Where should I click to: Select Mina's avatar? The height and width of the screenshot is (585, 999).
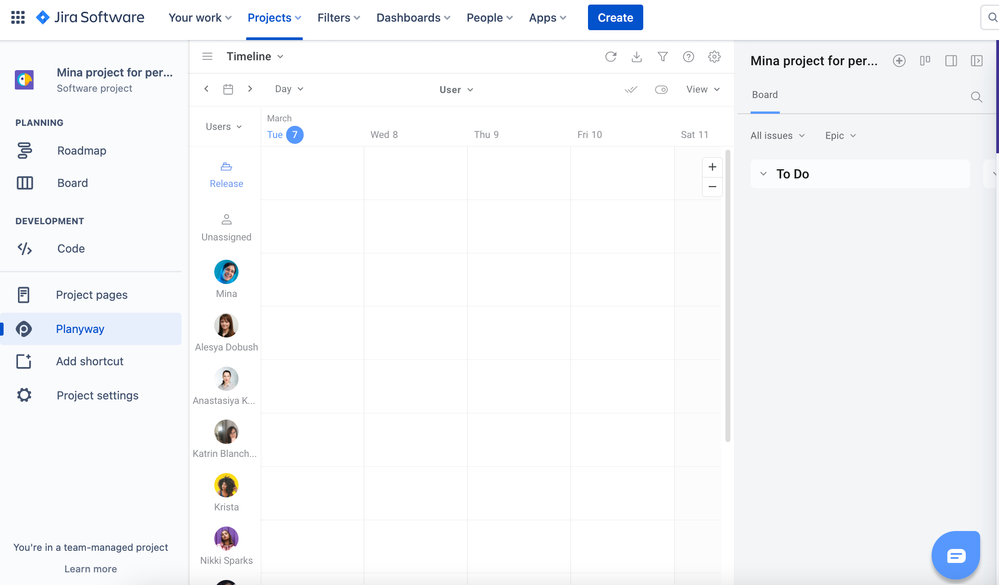[226, 272]
